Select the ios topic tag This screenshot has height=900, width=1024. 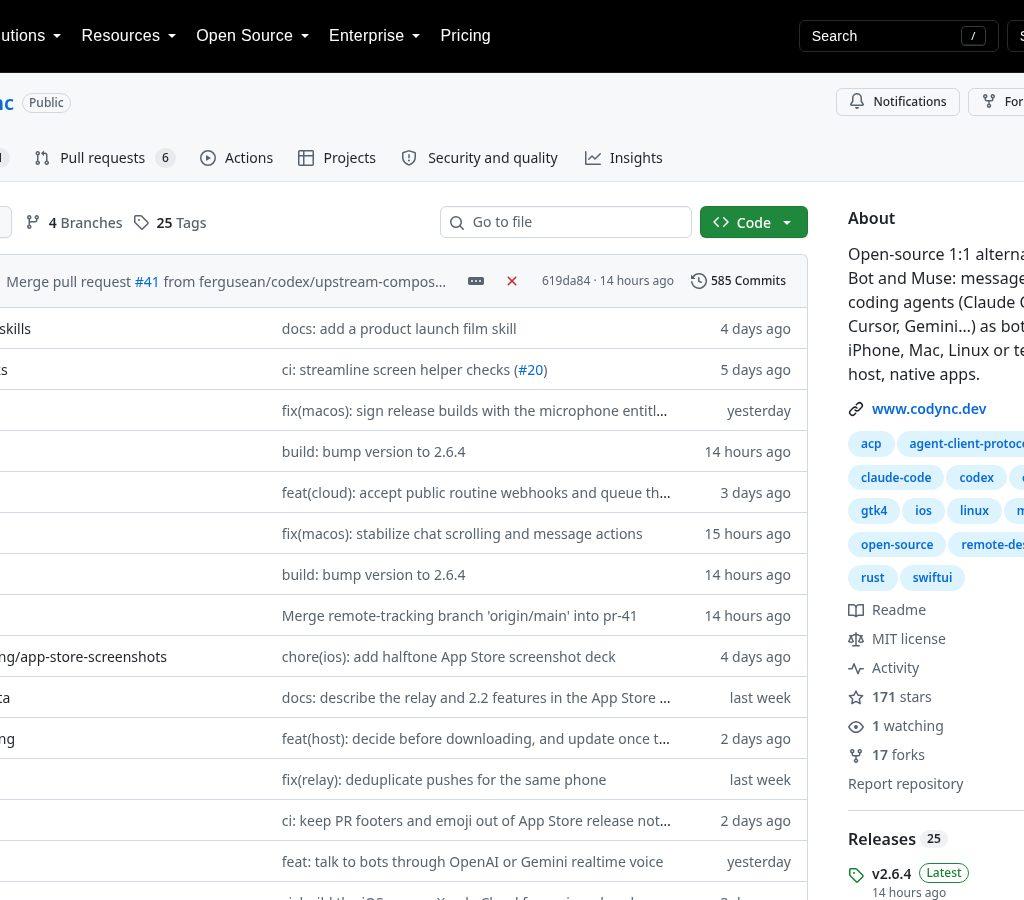(x=923, y=511)
